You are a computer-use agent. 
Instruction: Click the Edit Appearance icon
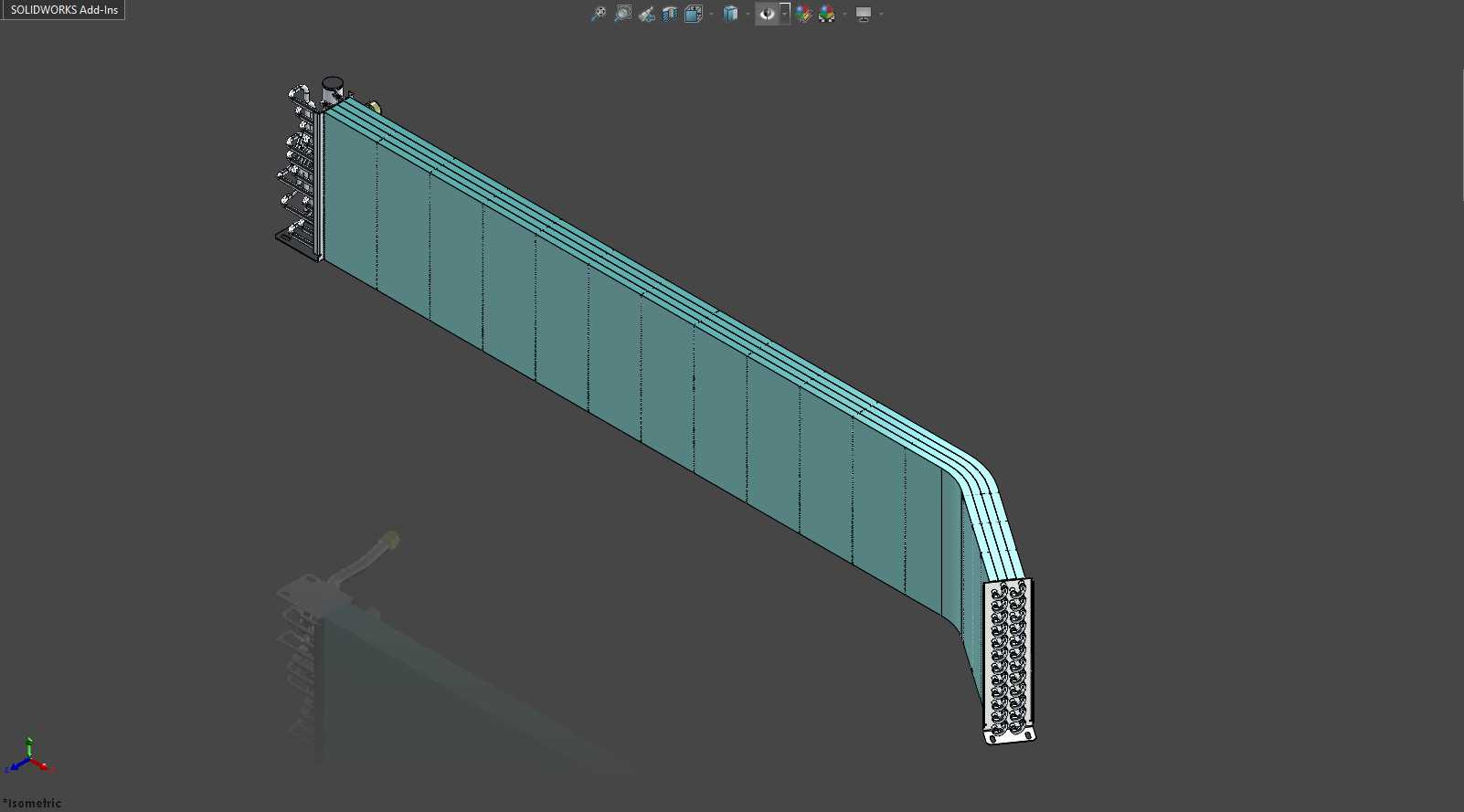(803, 14)
